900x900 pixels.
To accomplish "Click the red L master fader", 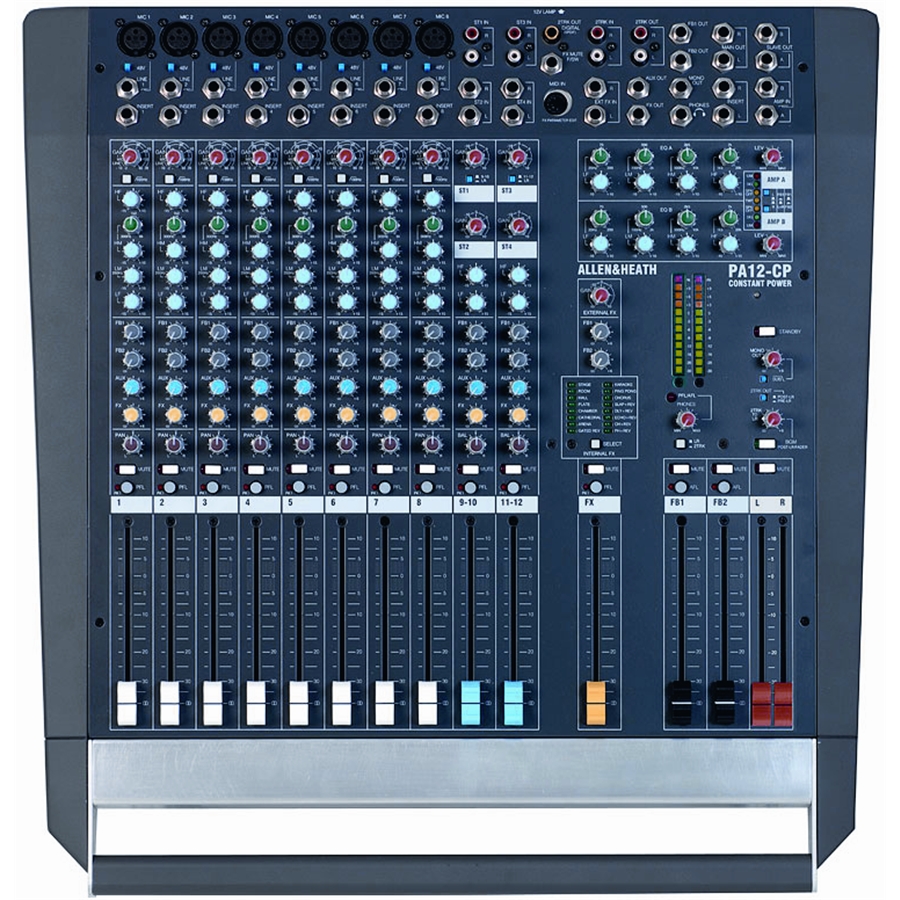I will [761, 703].
